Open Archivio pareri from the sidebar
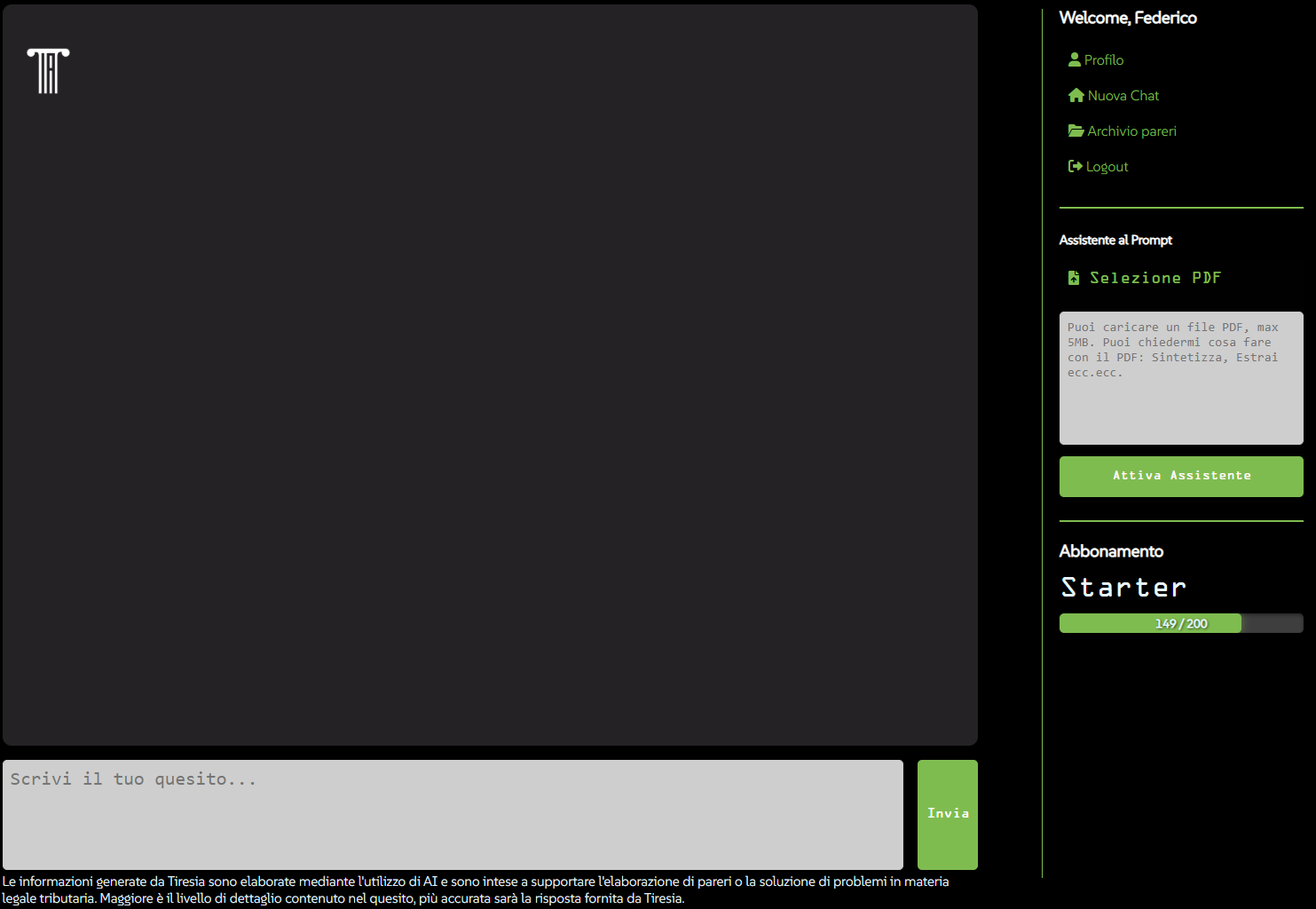The width and height of the screenshot is (1316, 909). [1132, 130]
